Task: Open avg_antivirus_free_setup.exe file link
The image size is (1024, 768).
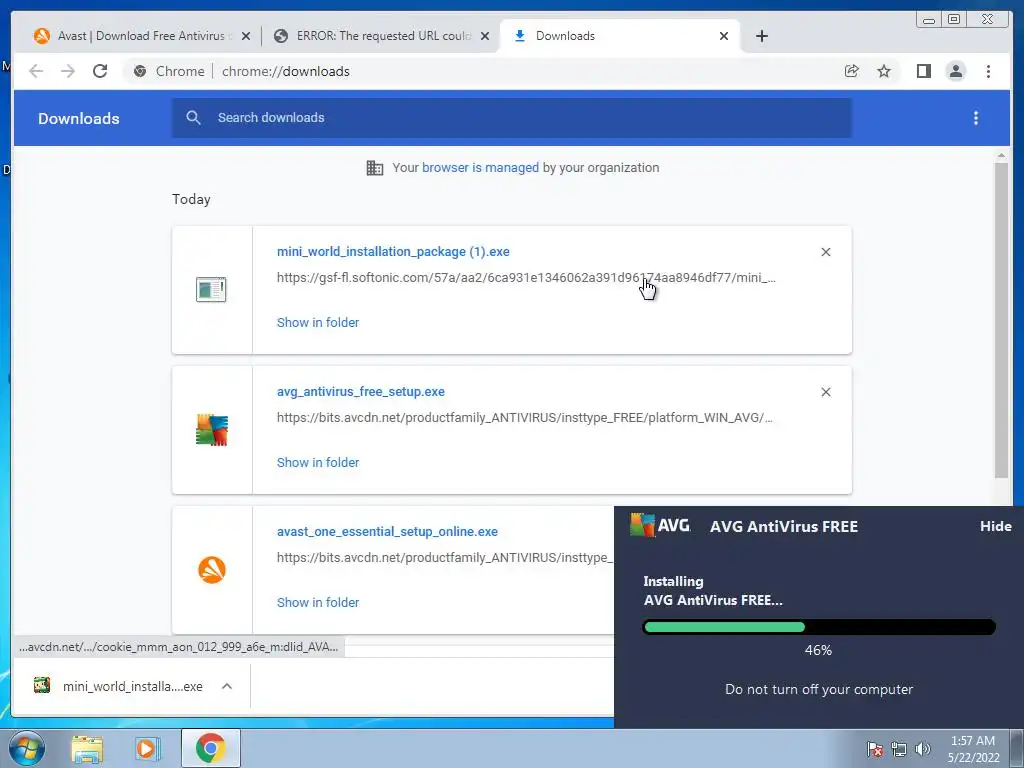Action: point(360,392)
